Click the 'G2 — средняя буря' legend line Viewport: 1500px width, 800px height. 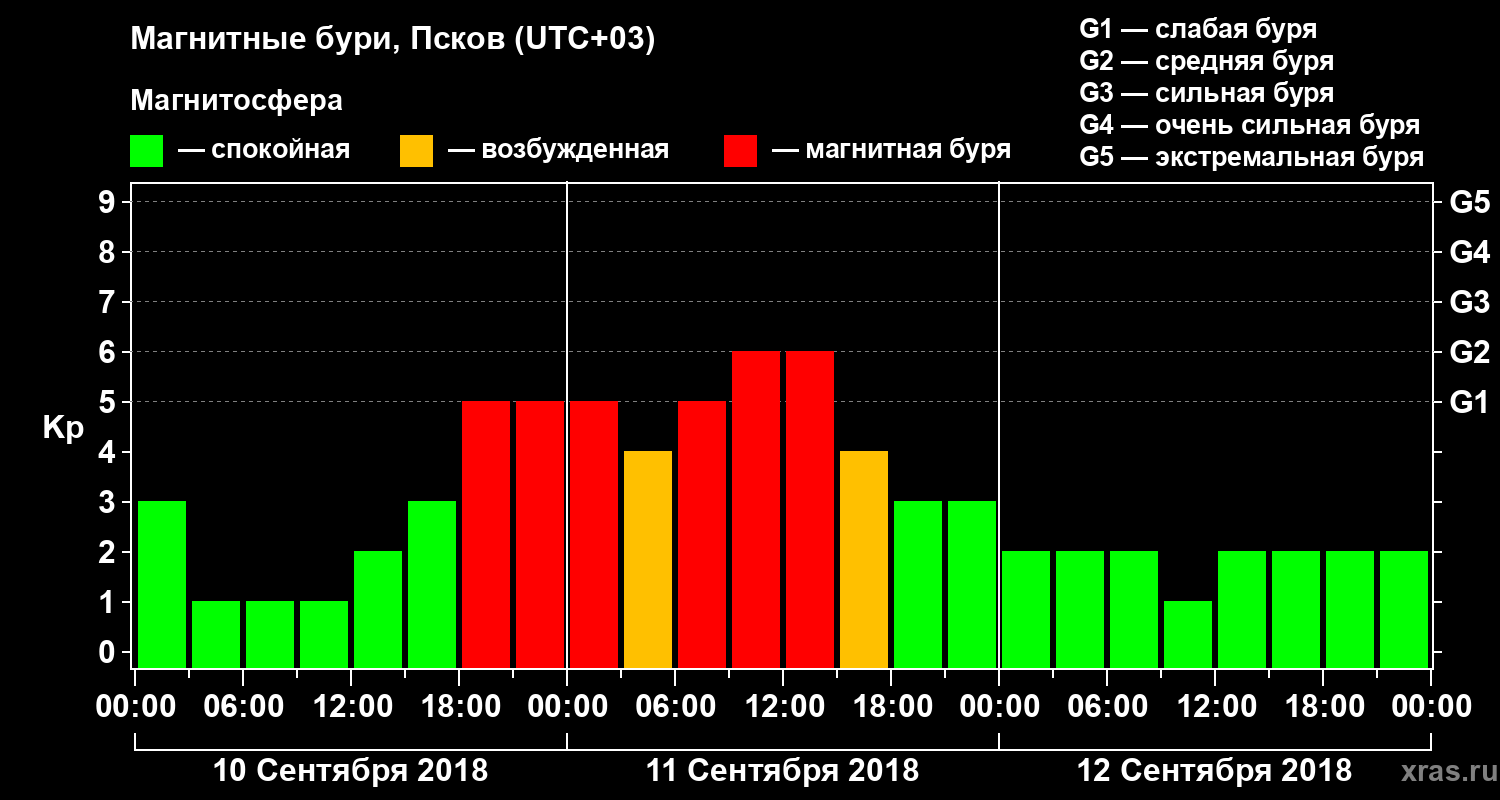point(1206,61)
